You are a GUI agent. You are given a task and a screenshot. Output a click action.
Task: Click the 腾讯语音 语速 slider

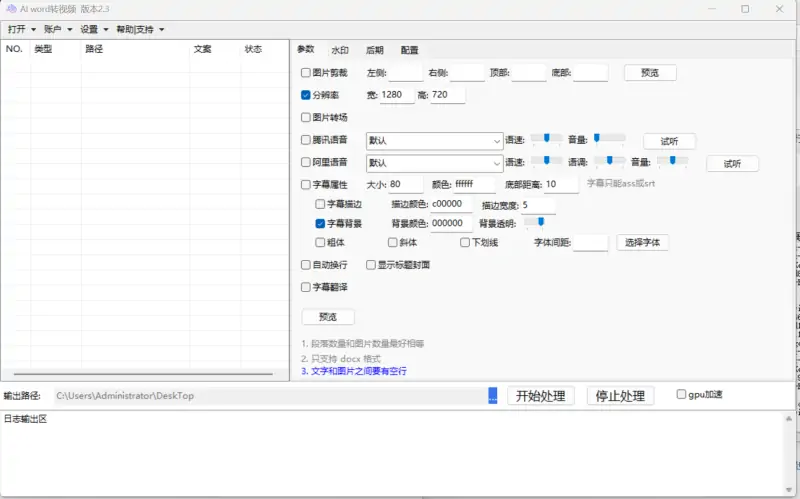(546, 139)
